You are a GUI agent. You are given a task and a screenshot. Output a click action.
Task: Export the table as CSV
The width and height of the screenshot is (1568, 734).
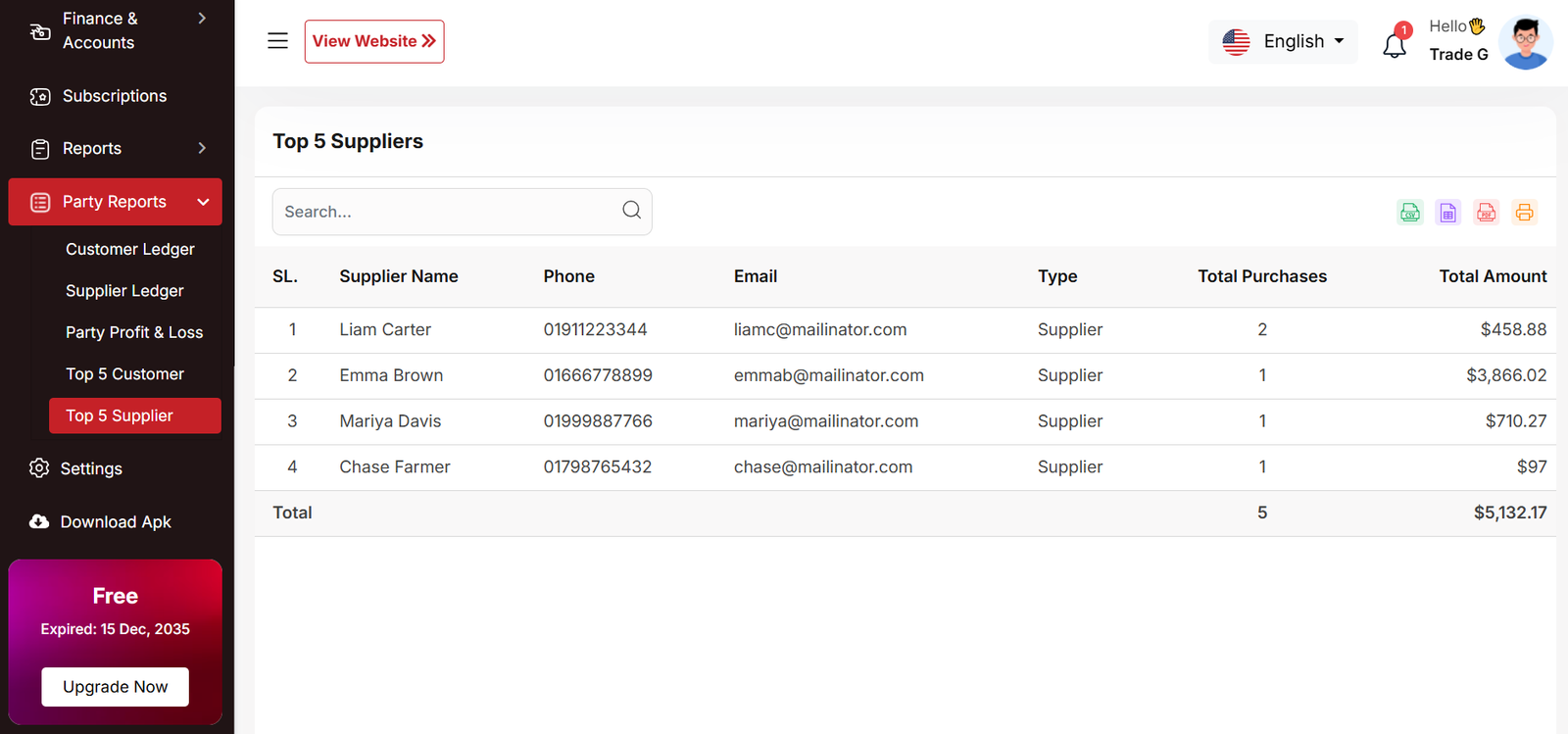pos(1409,213)
